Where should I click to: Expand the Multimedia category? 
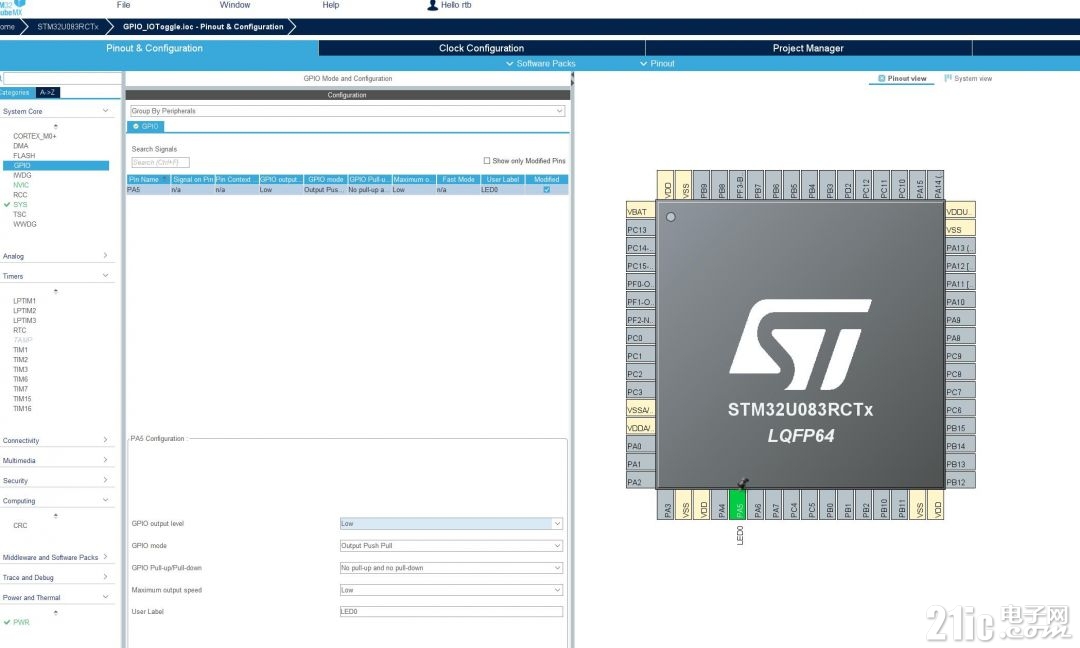pos(105,460)
